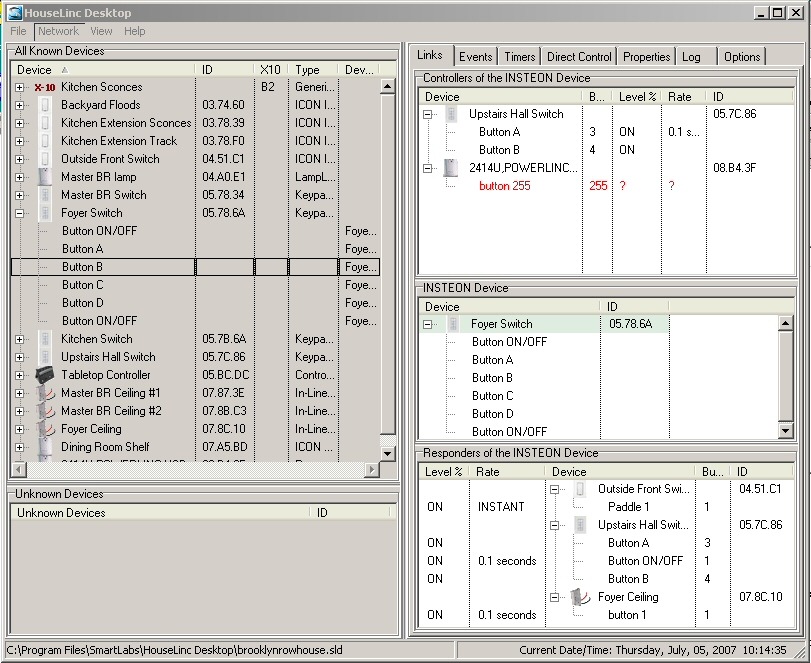This screenshot has height=663, width=811.
Task: Click the Backyard Floods device icon
Action: (x=46, y=105)
